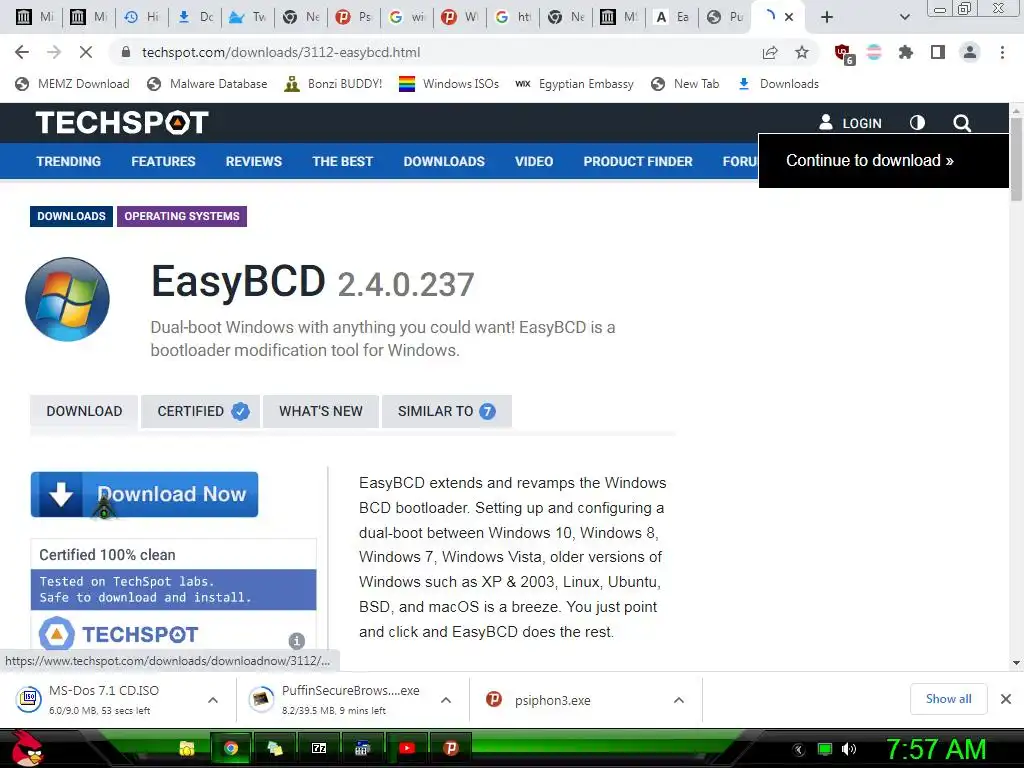The image size is (1024, 768).
Task: Open a new browser tab with plus
Action: (827, 17)
